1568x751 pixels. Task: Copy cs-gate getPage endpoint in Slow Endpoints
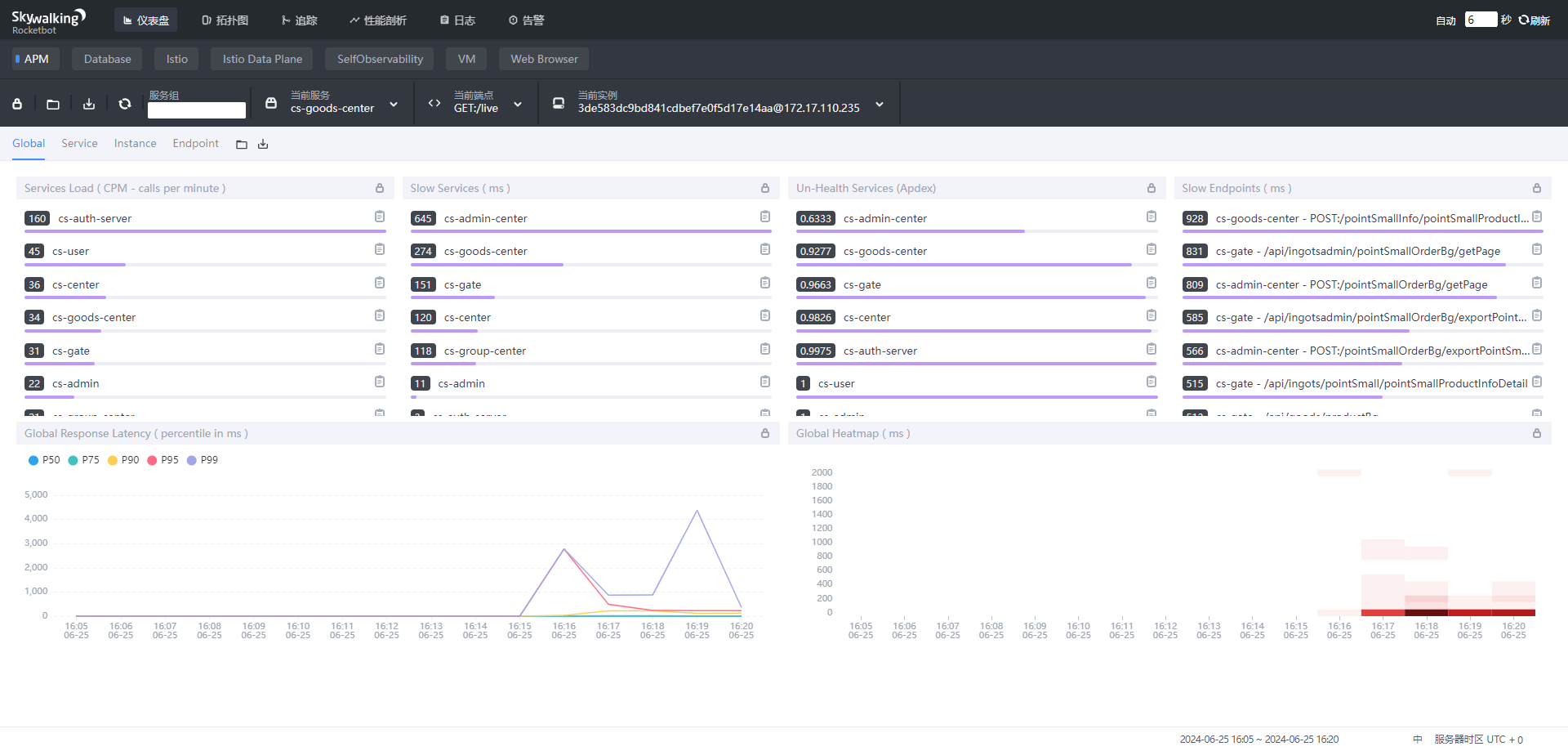(x=1537, y=249)
